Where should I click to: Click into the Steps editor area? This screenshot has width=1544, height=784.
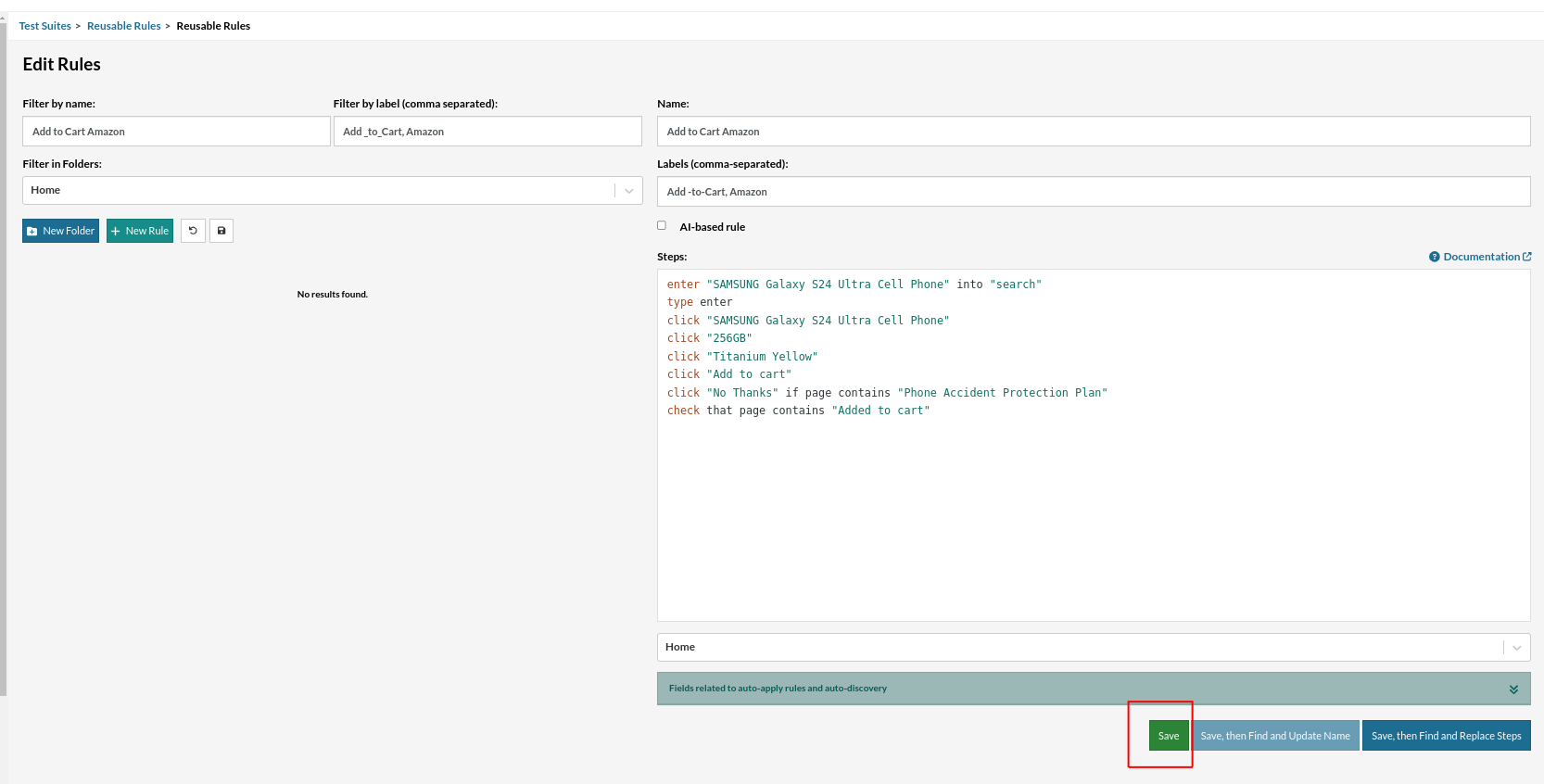click(x=1093, y=510)
